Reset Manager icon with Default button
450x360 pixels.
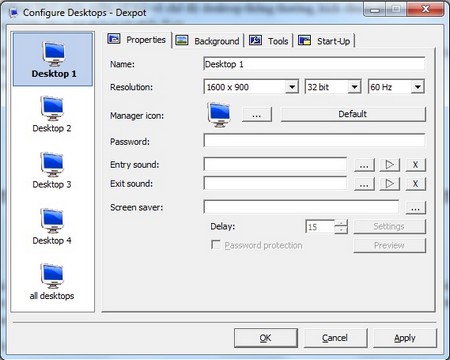353,114
